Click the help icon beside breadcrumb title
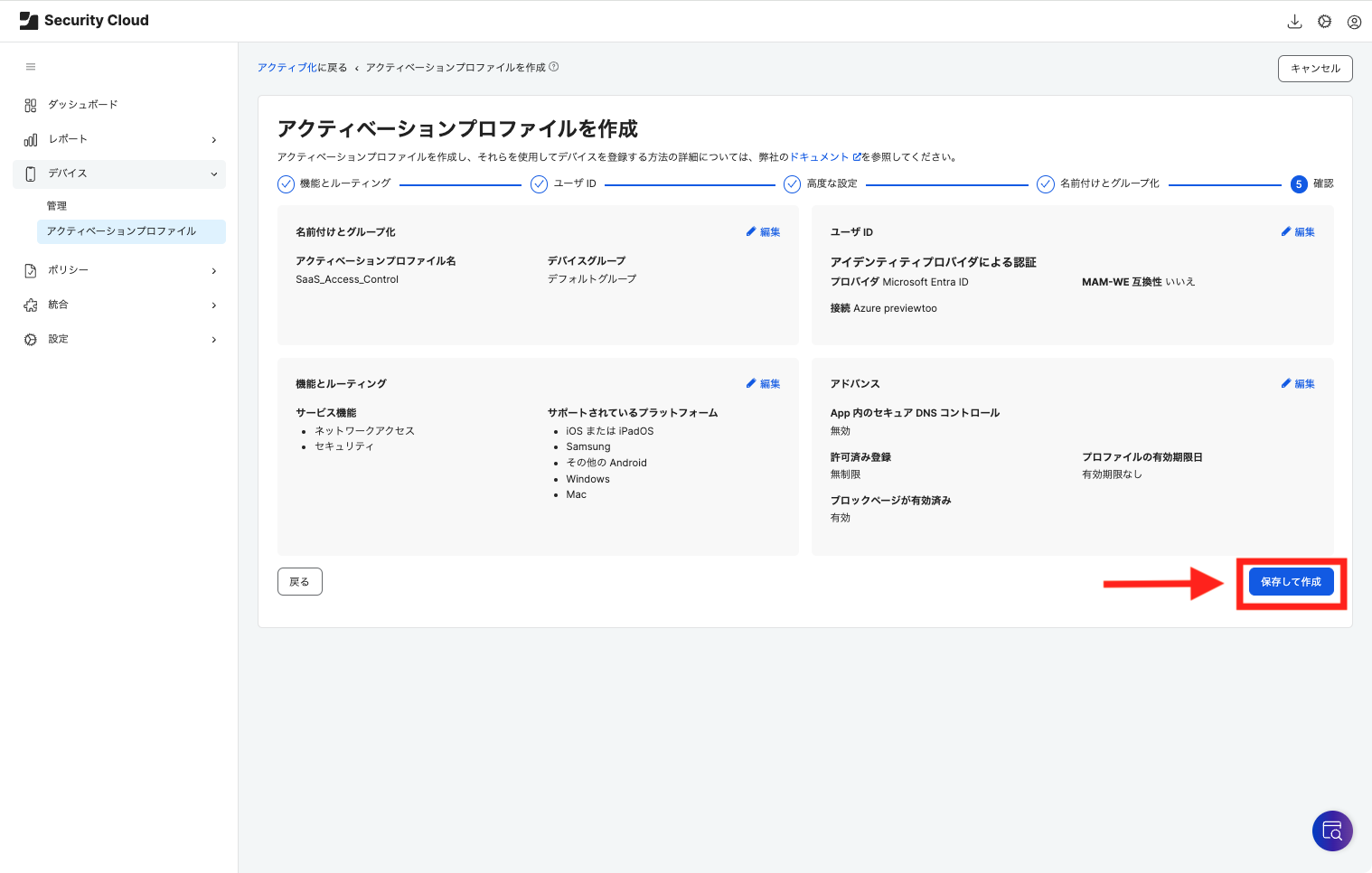This screenshot has width=1372, height=873. click(x=554, y=67)
